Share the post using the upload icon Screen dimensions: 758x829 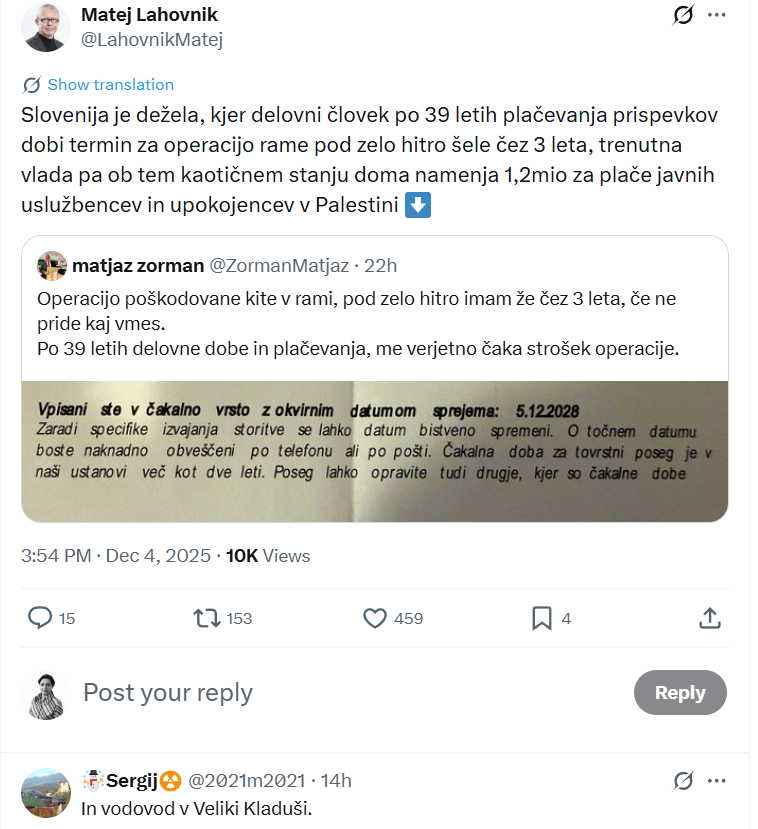(x=709, y=618)
